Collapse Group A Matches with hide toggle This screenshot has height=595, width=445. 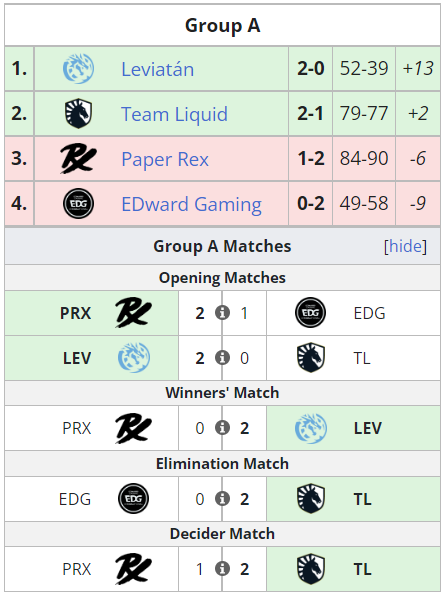[x=405, y=246]
